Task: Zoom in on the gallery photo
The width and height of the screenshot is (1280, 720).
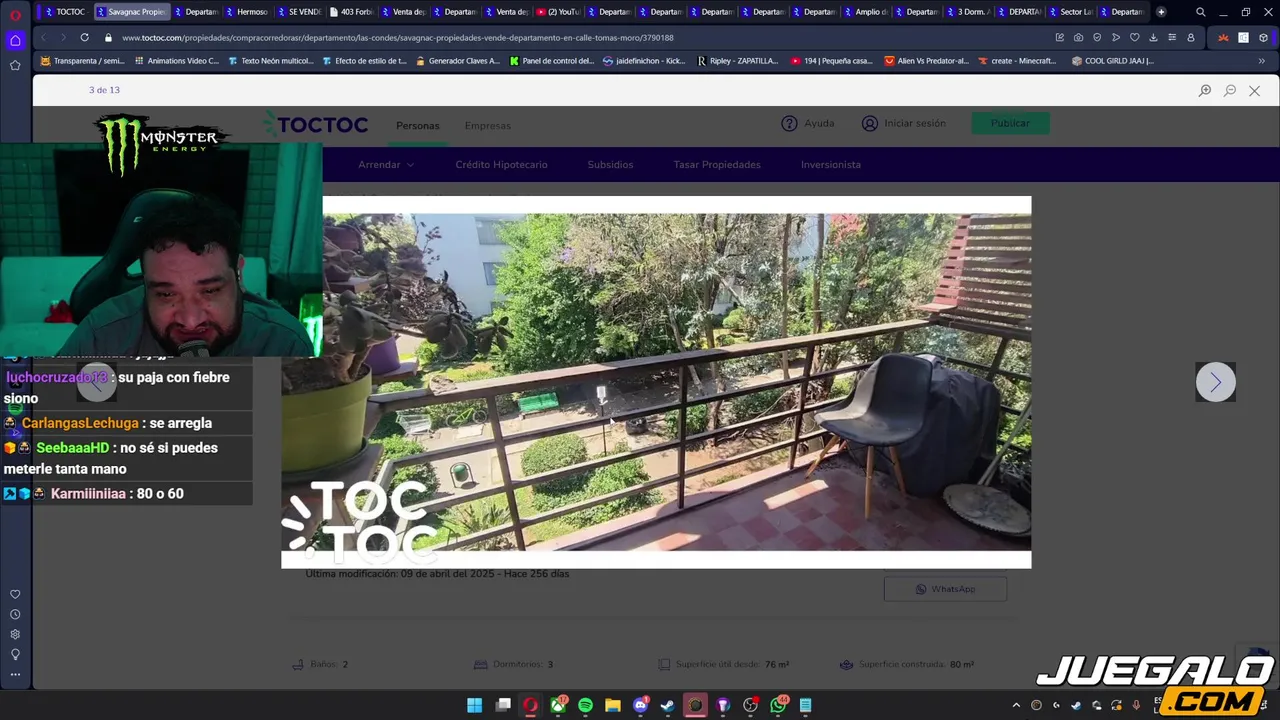Action: pos(1205,90)
